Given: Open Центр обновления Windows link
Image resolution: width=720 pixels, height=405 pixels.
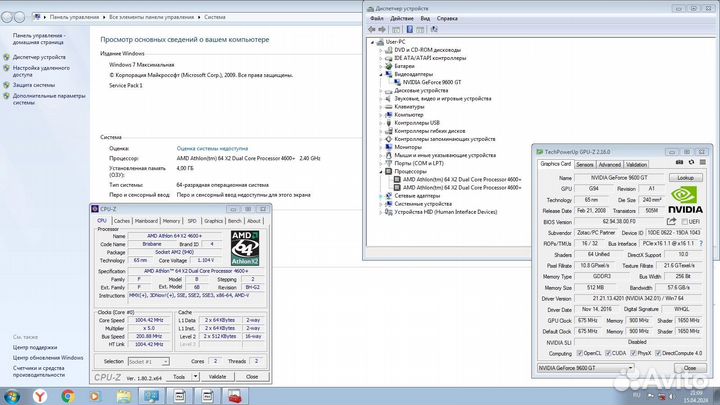Looking at the screenshot, I should click(48, 358).
